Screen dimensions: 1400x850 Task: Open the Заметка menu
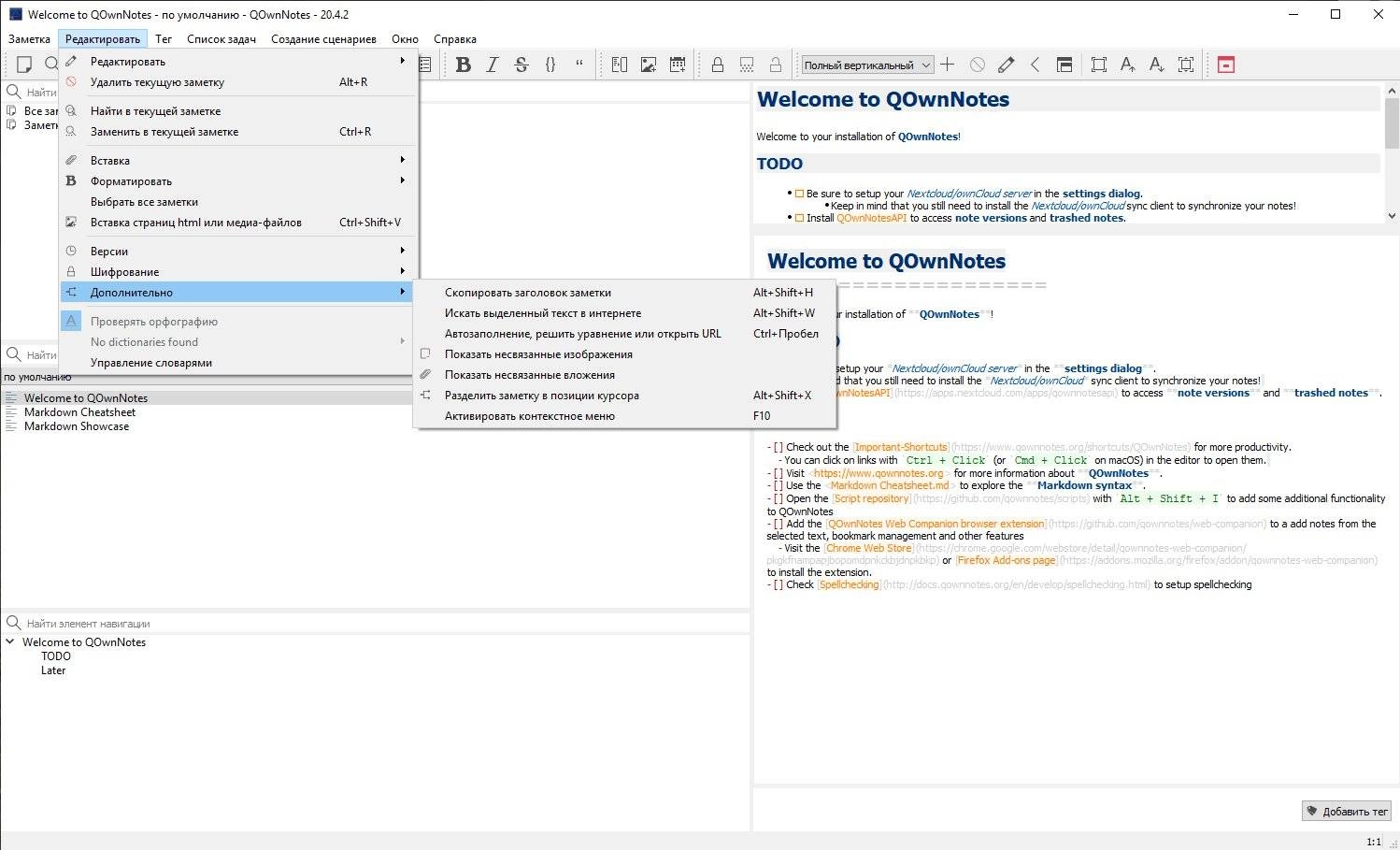click(x=29, y=39)
